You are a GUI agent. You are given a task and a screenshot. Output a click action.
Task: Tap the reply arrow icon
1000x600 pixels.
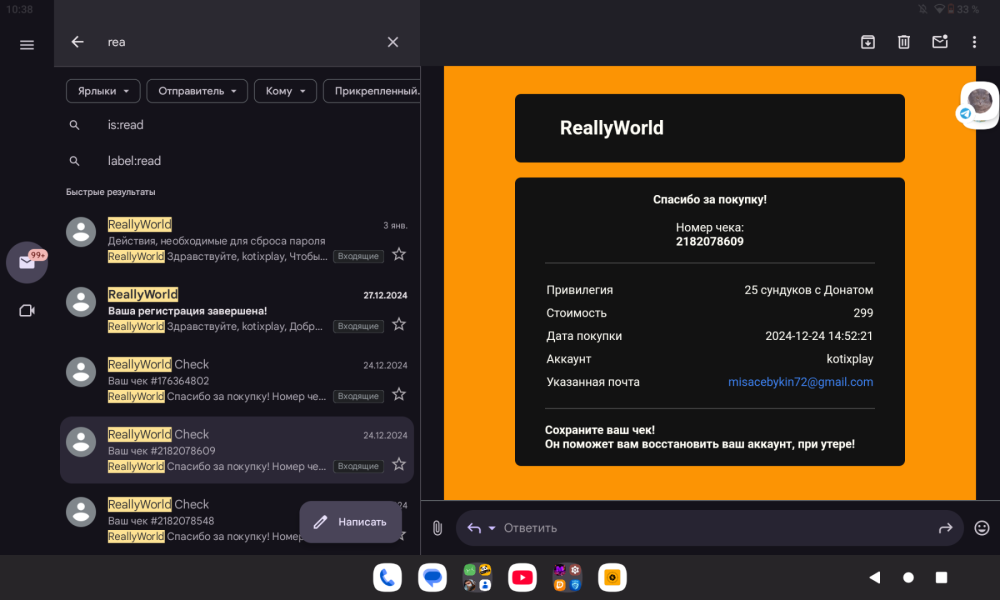pyautogui.click(x=474, y=528)
